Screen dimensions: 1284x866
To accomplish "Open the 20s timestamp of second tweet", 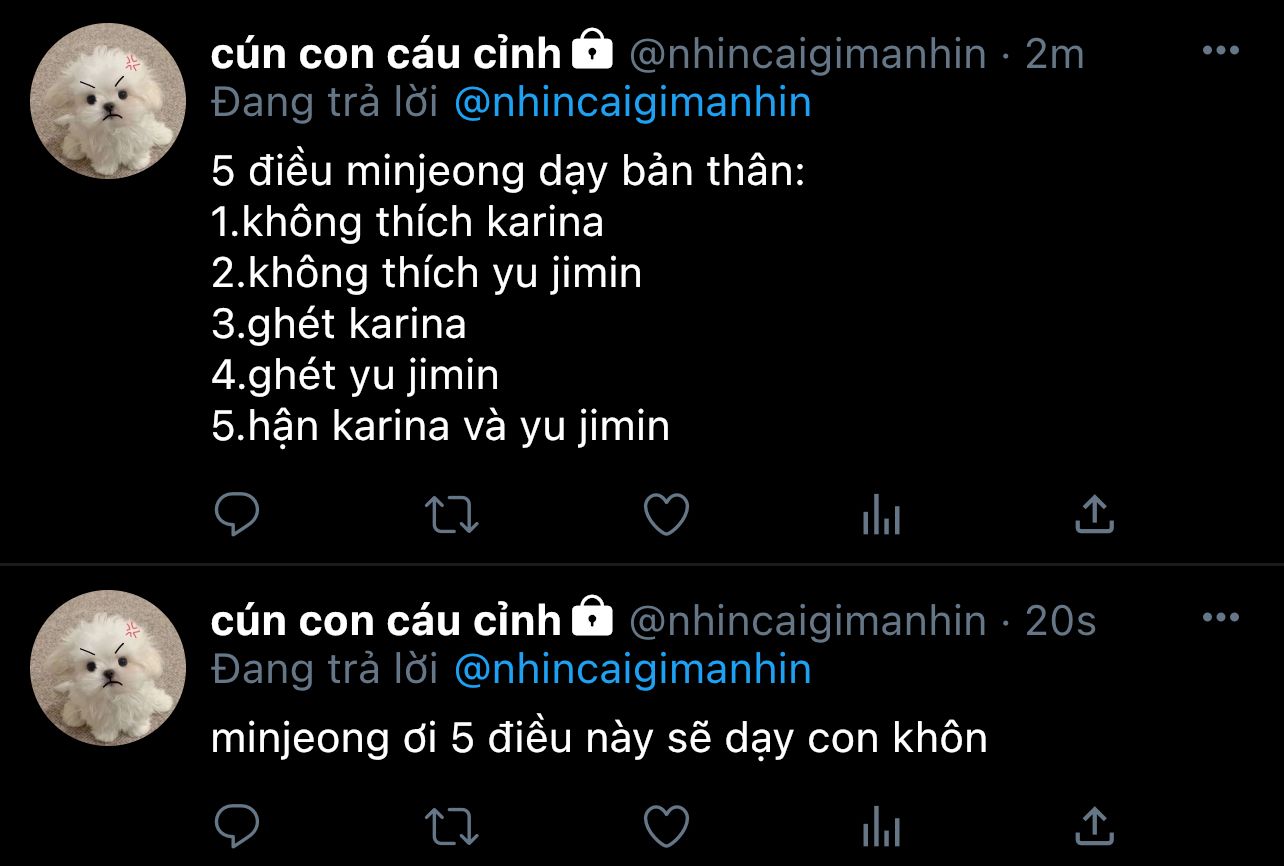I will click(1061, 621).
